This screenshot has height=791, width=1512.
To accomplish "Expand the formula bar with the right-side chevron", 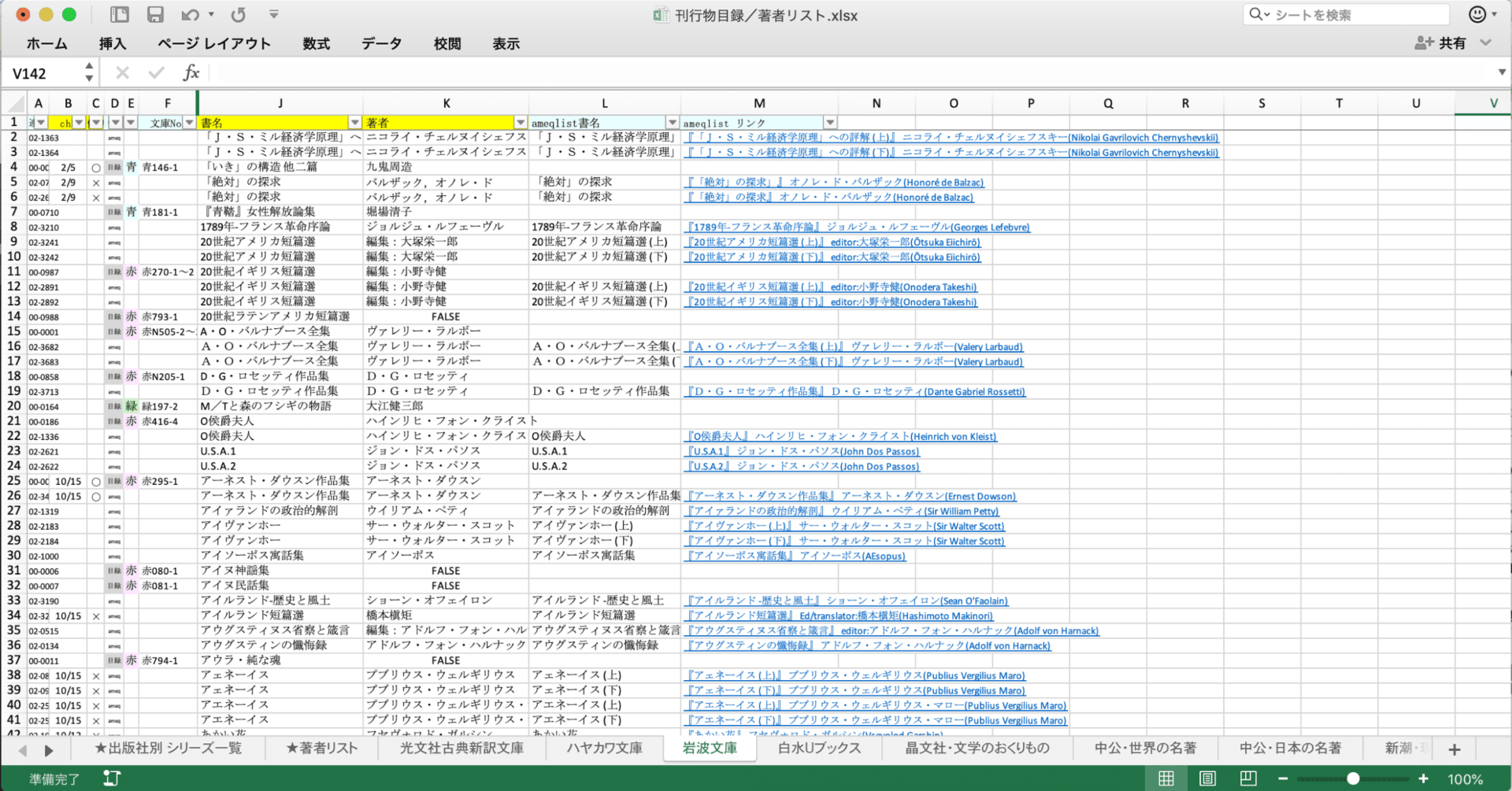I will tap(1502, 72).
